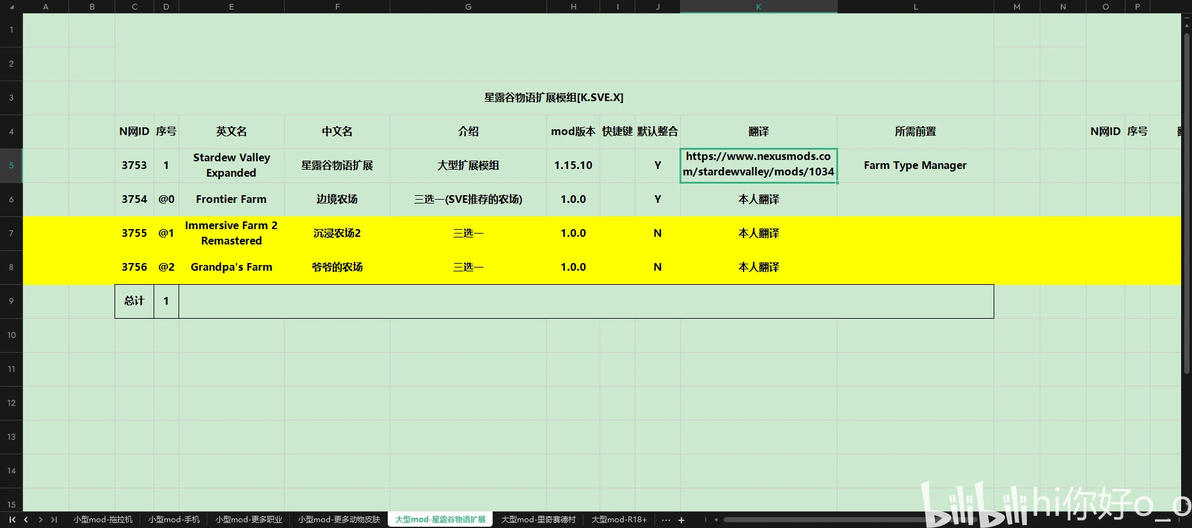This screenshot has width=1192, height=528.
Task: Open the more sheets ellipsis menu
Action: tap(666, 520)
